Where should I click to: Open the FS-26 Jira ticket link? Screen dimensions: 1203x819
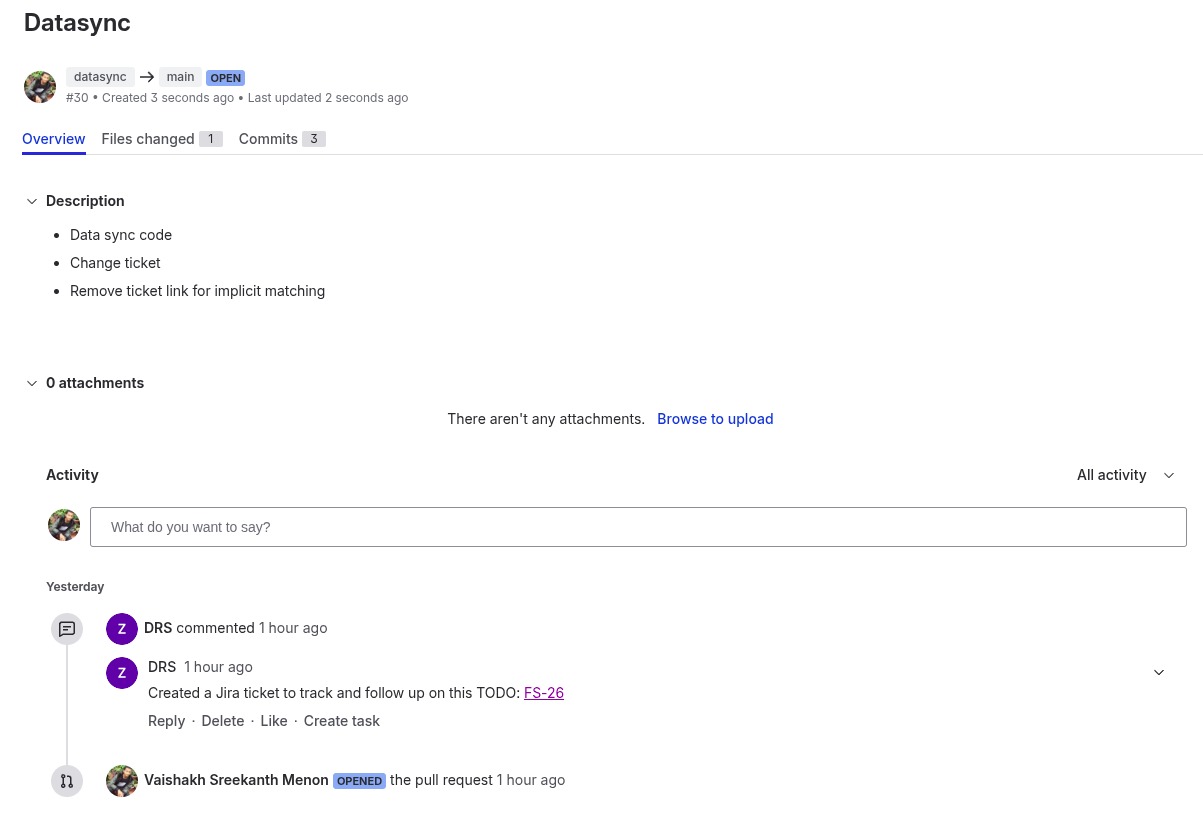coord(544,693)
